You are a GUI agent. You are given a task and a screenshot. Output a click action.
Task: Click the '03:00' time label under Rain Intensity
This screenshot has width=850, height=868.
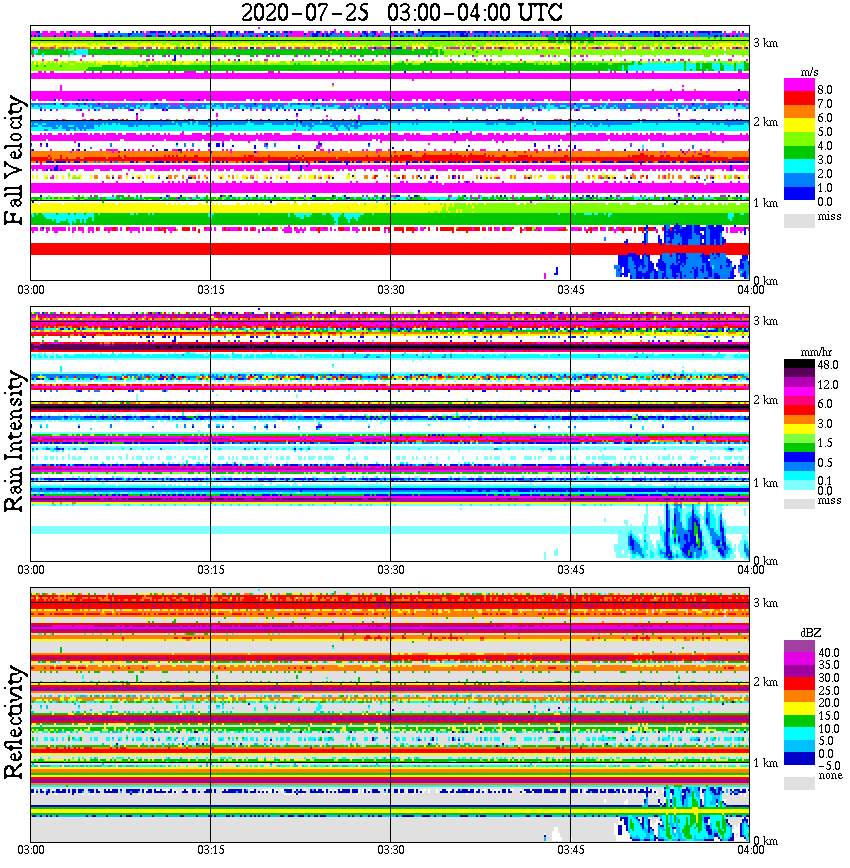coord(30,570)
